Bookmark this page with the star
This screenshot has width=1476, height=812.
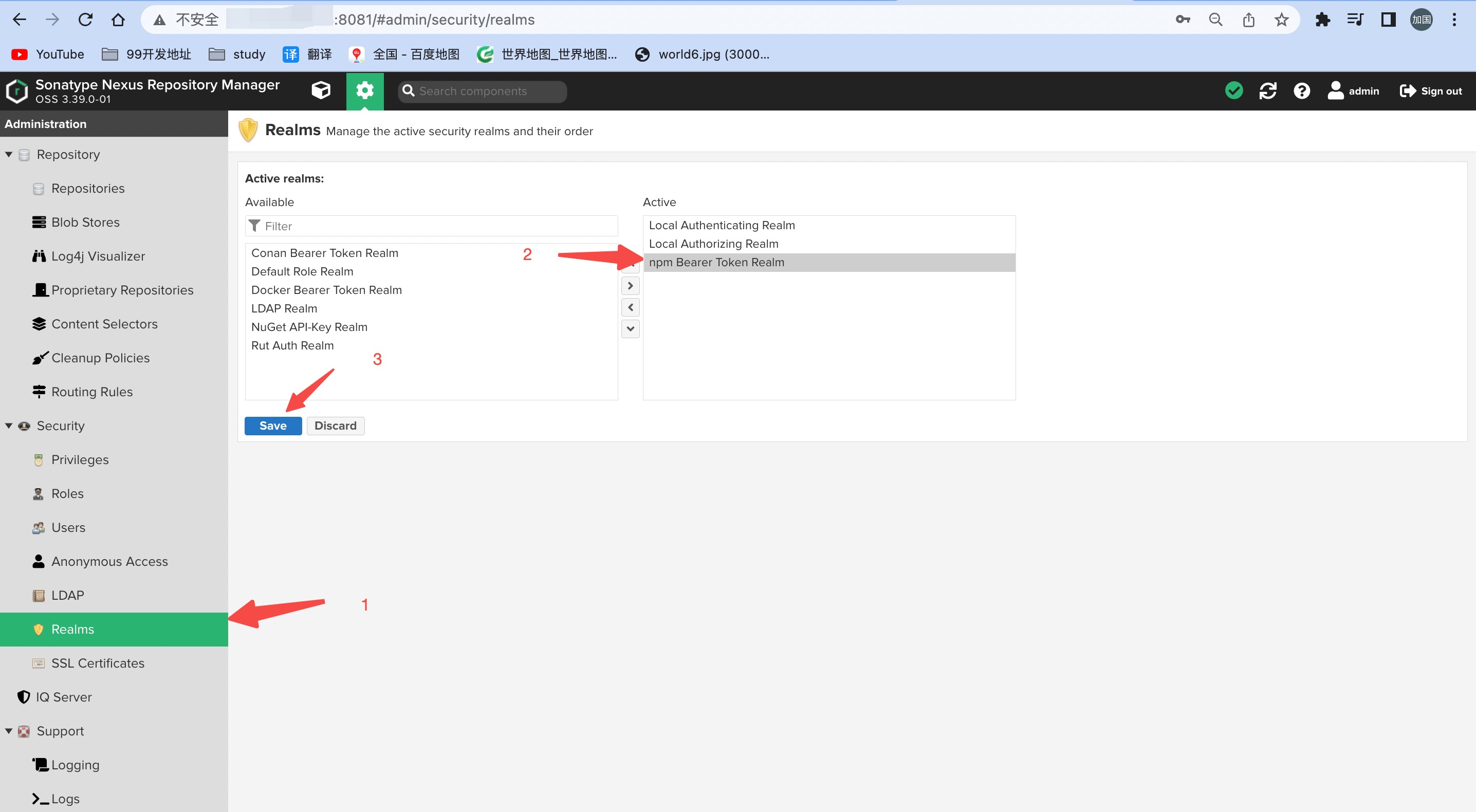[1281, 20]
